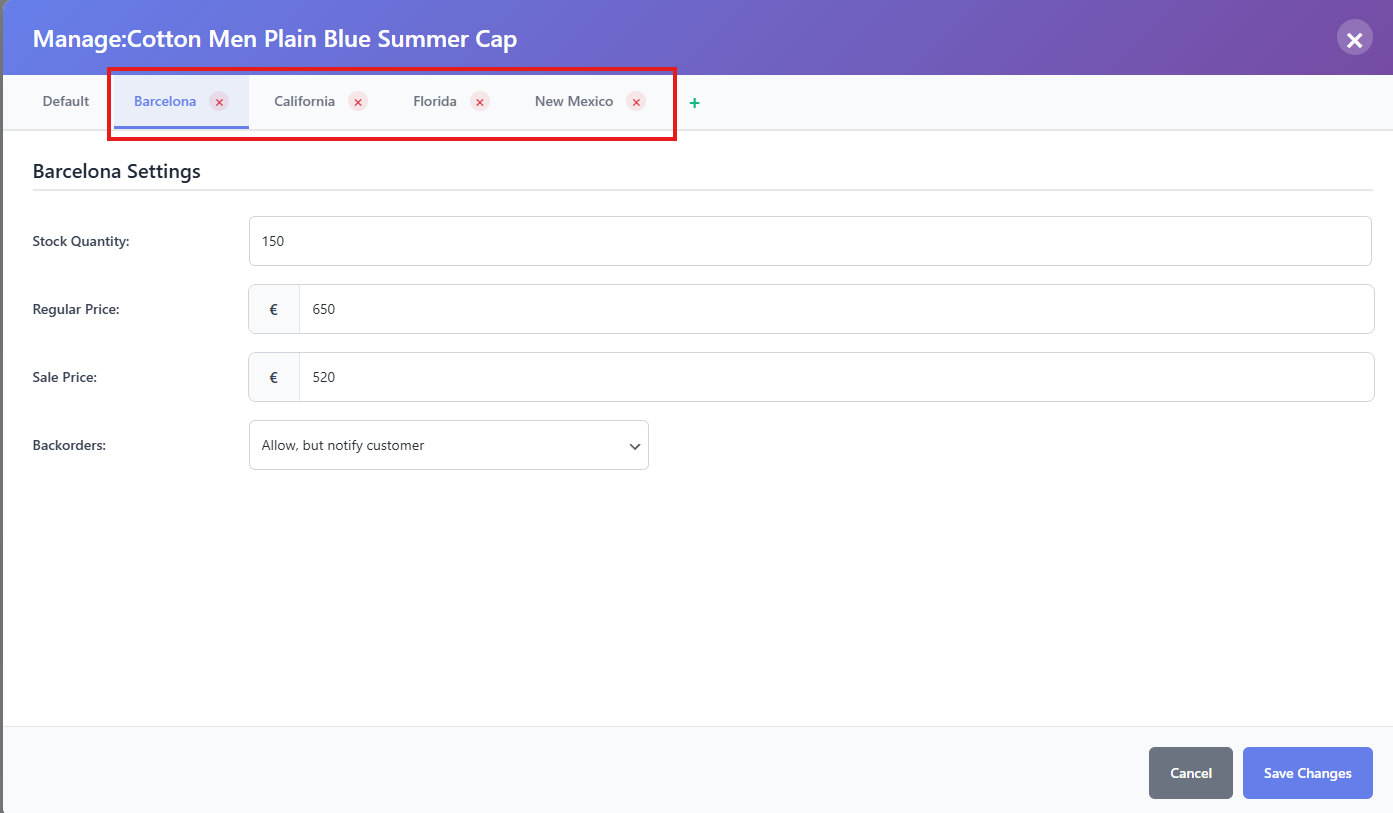
Task: Focus the Stock Quantity field
Action: pyautogui.click(x=810, y=242)
